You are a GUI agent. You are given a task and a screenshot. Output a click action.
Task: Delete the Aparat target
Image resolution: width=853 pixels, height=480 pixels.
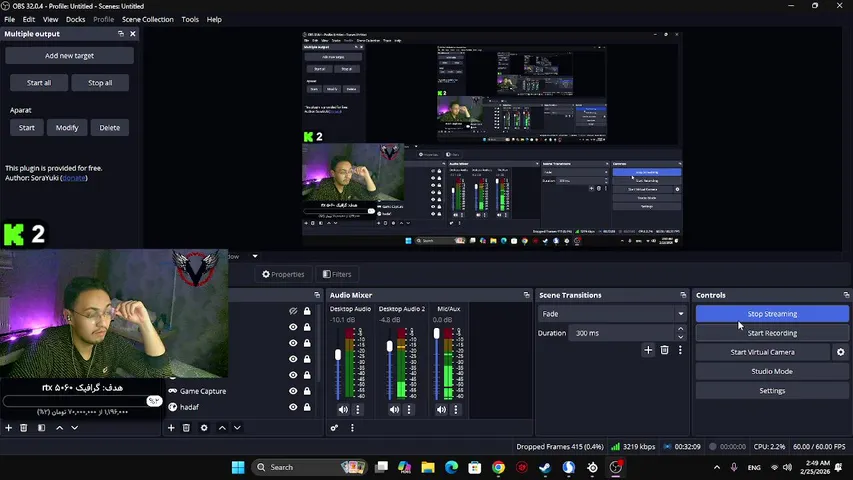click(109, 127)
